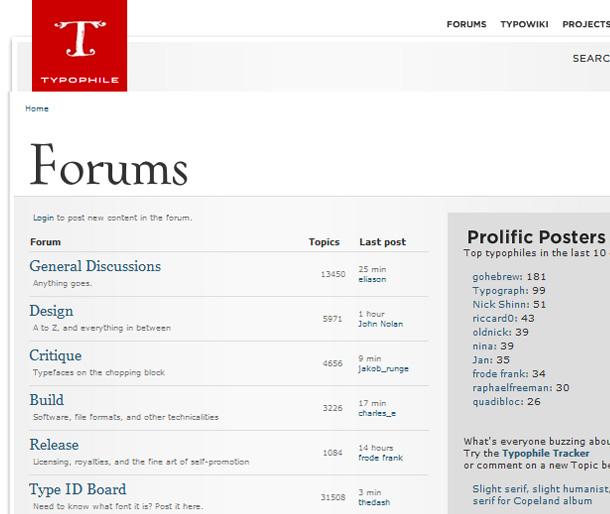Click topic count 3226

(x=332, y=408)
